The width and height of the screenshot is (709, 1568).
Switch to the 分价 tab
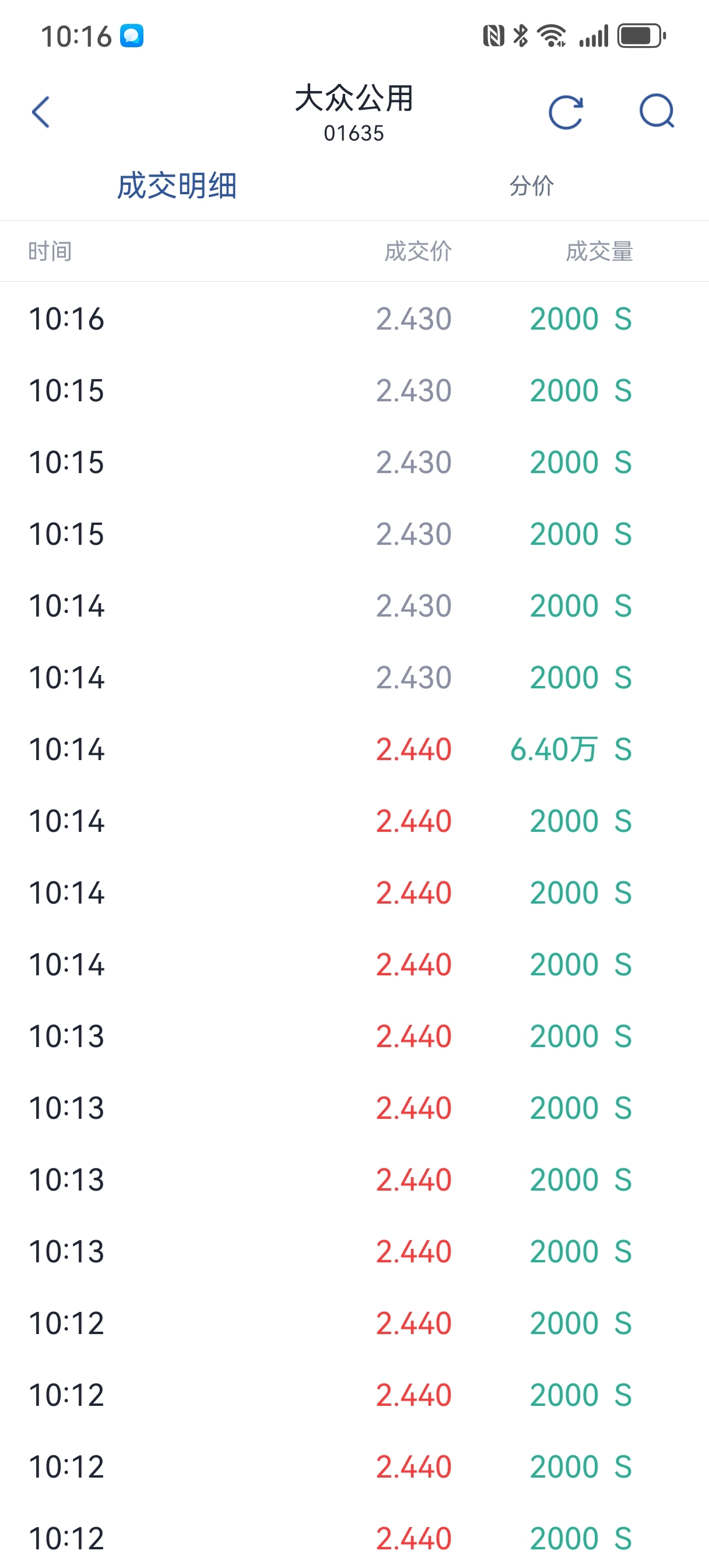pyautogui.click(x=532, y=185)
